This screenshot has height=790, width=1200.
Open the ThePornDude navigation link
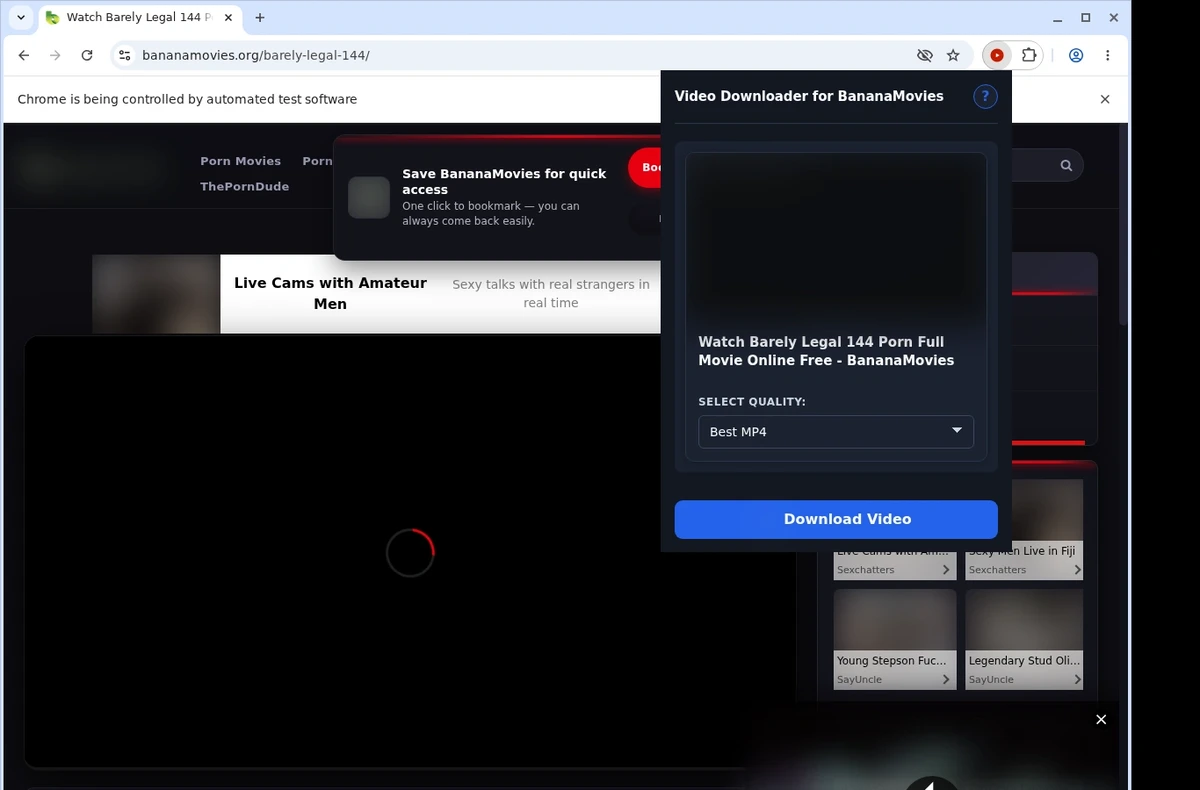tap(244, 186)
